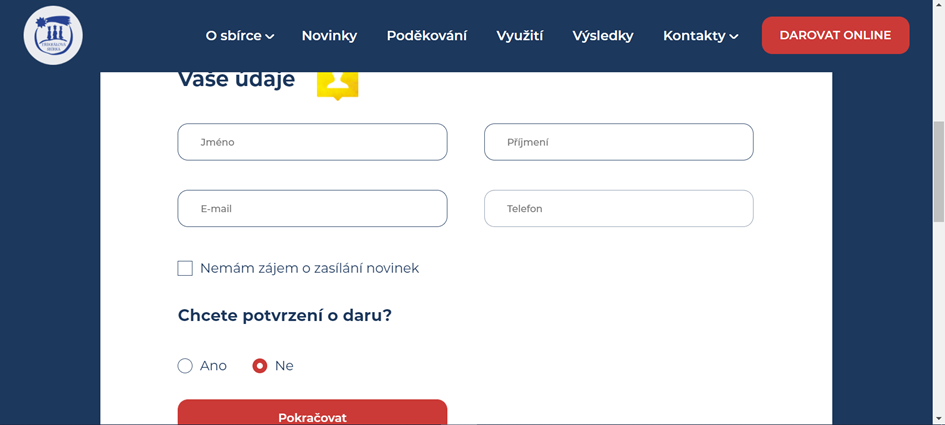Focus the Jméno input field

click(312, 142)
